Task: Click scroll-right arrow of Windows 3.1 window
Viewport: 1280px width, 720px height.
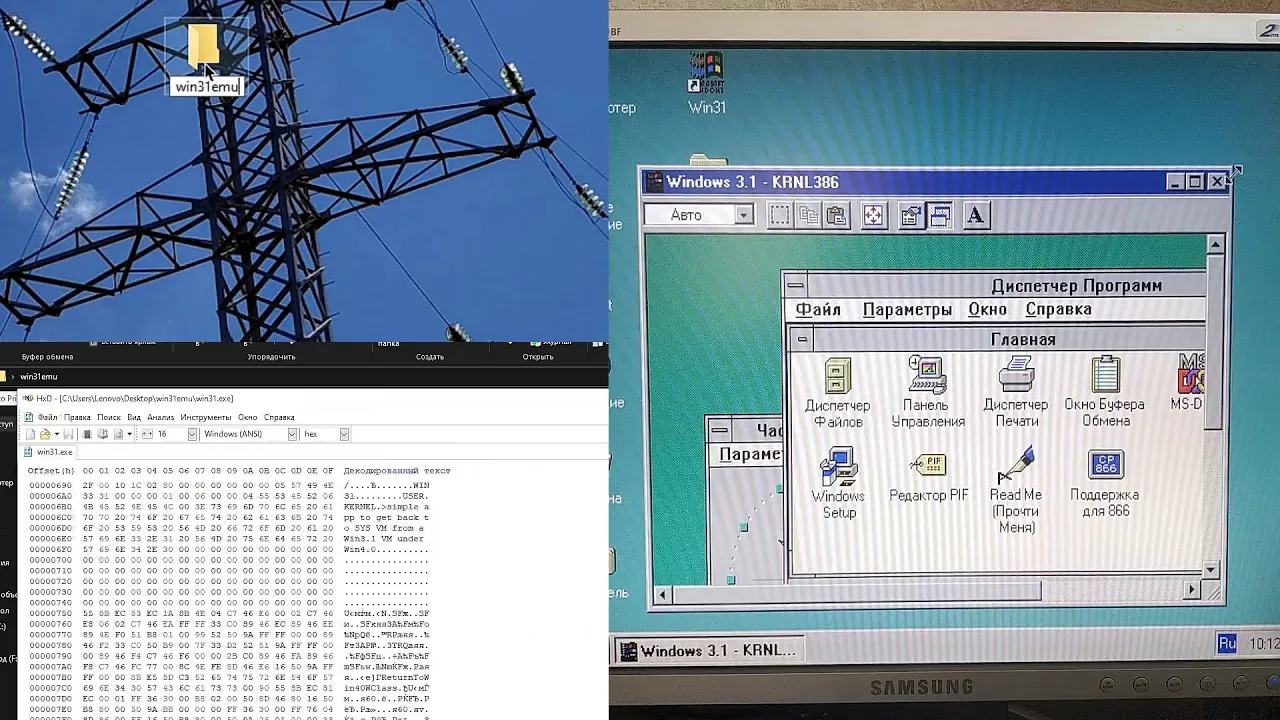Action: [1191, 590]
